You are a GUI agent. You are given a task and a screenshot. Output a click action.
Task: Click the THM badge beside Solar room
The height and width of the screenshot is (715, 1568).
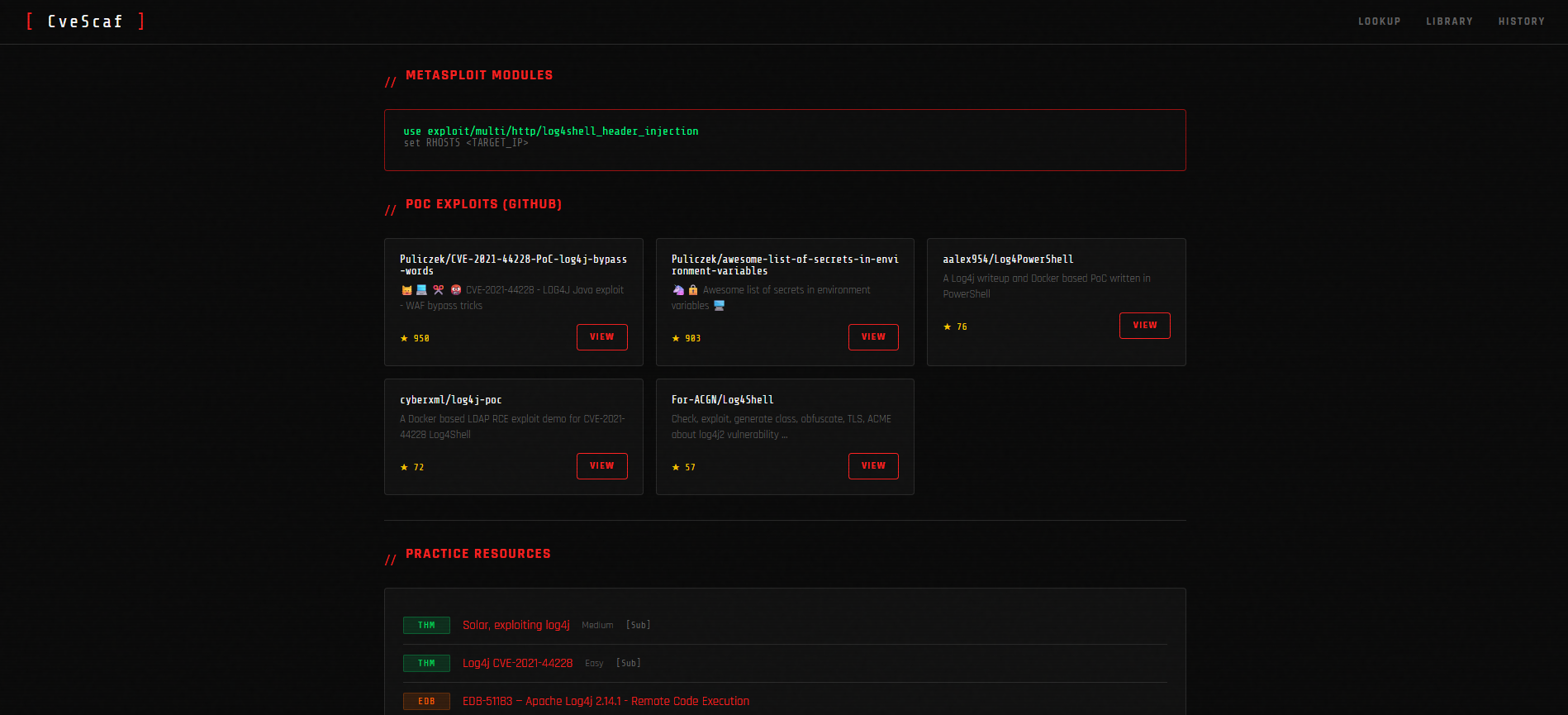(426, 626)
